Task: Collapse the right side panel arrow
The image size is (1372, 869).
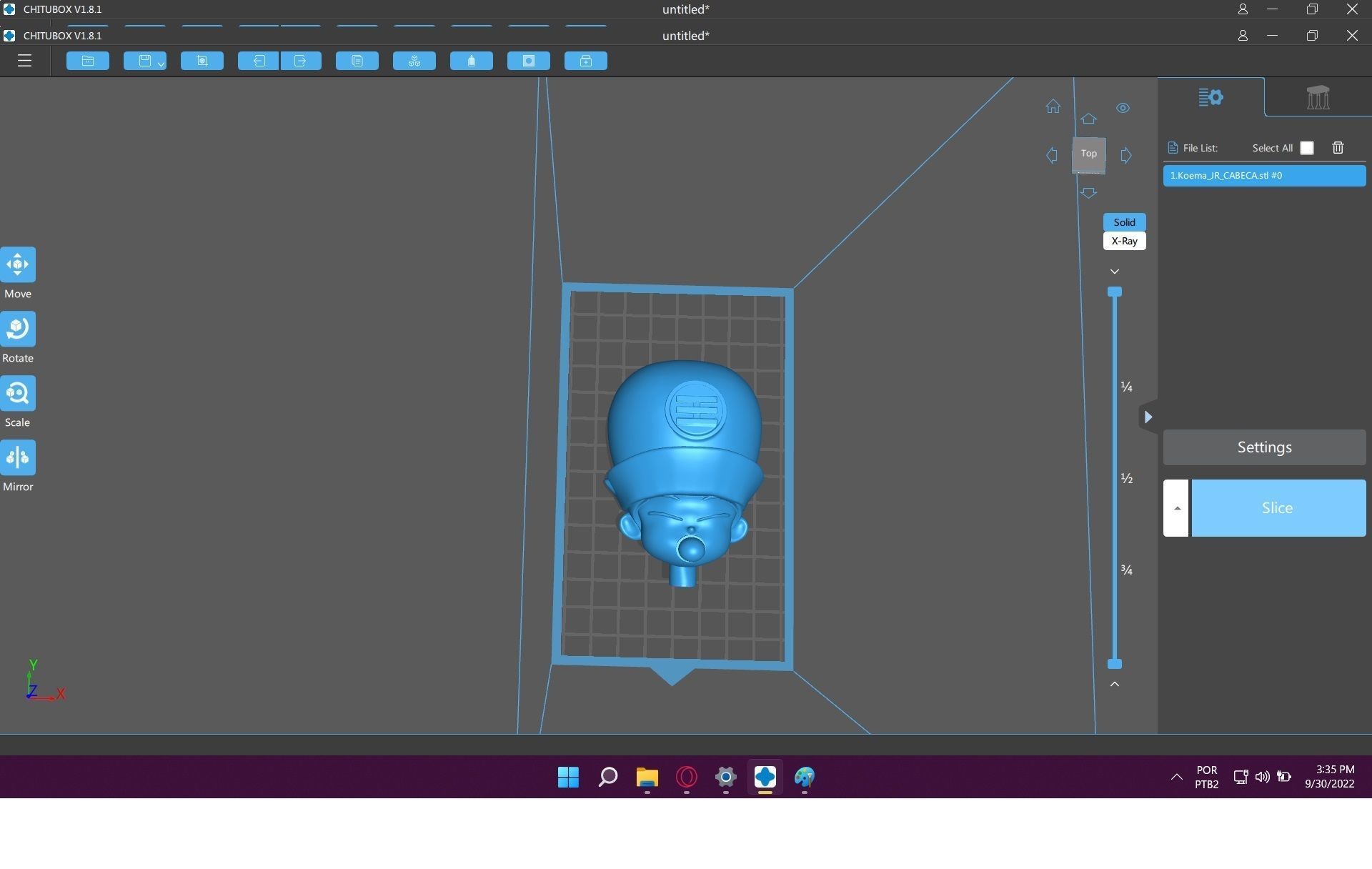Action: coord(1148,417)
